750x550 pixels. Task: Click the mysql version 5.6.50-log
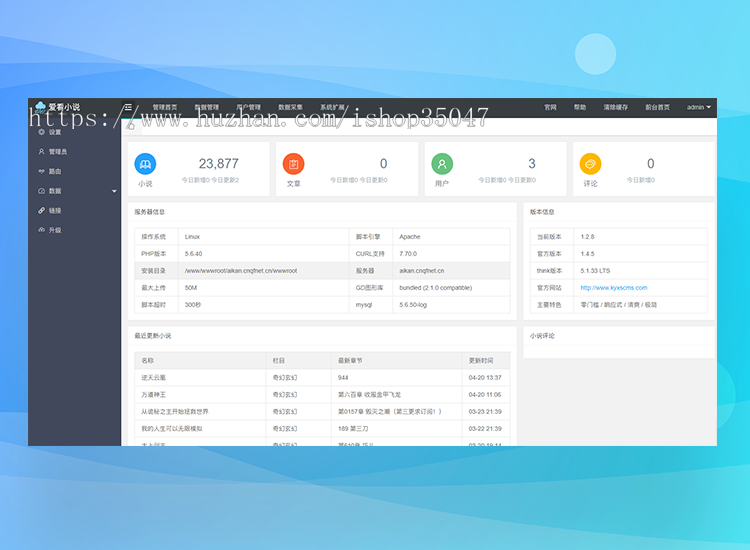413,305
